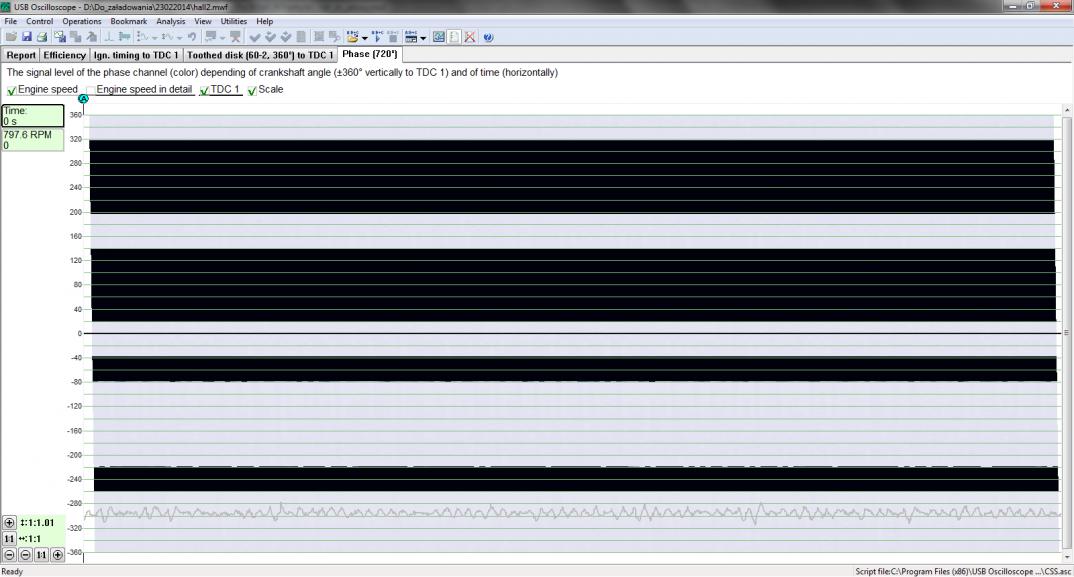Image resolution: width=1074 pixels, height=577 pixels.
Task: Switch to Ign. timing to TDC 1 tab
Action: tap(136, 55)
